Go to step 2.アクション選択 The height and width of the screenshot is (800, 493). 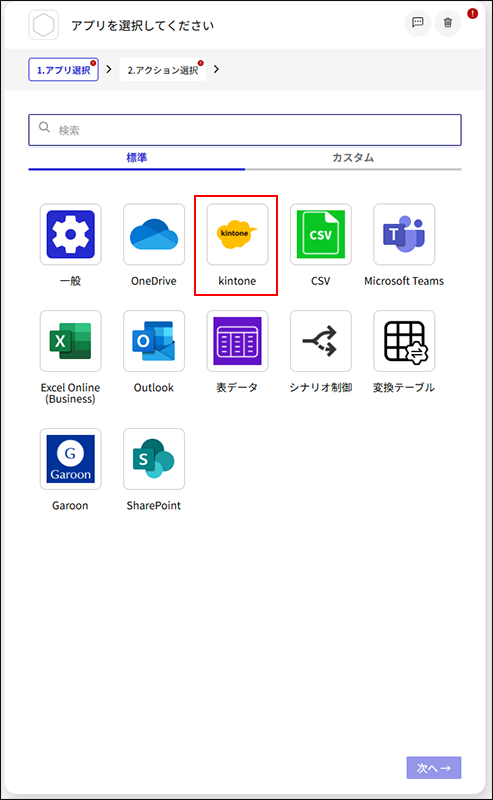click(x=163, y=70)
